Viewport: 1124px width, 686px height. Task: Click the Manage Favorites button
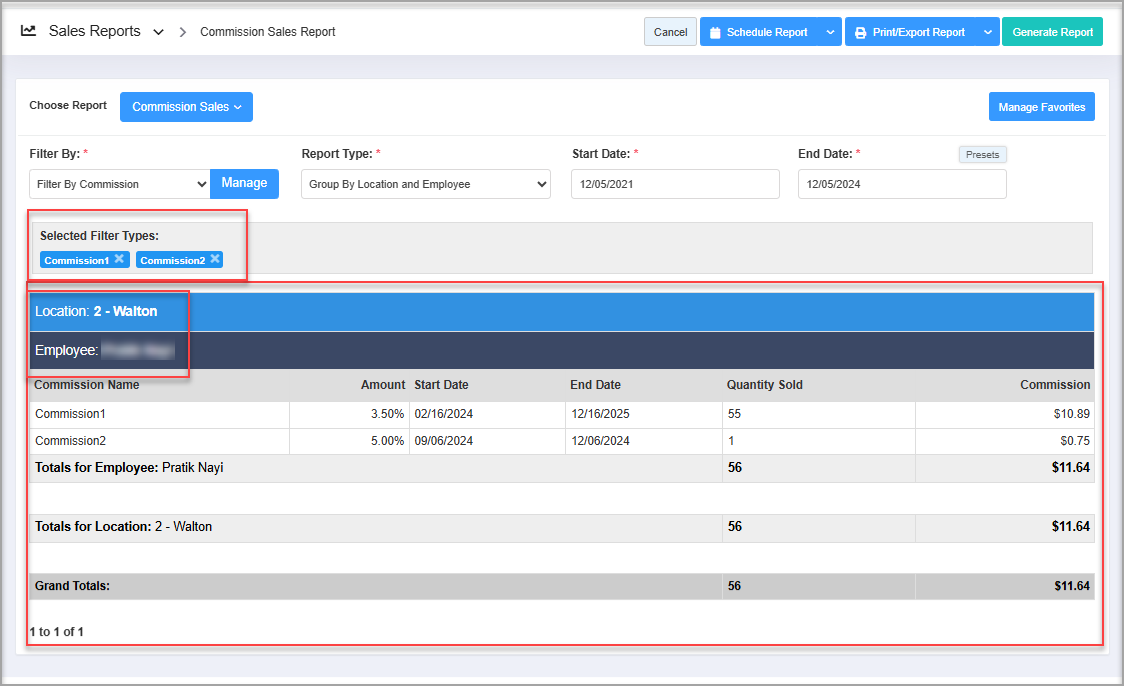pos(1041,107)
